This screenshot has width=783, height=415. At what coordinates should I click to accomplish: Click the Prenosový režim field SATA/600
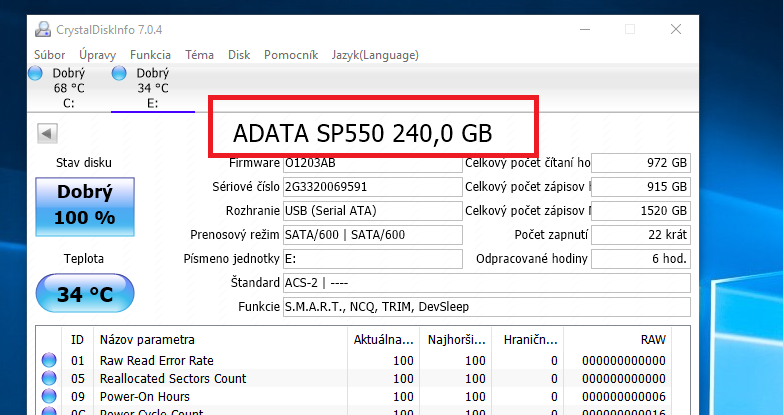(x=373, y=235)
